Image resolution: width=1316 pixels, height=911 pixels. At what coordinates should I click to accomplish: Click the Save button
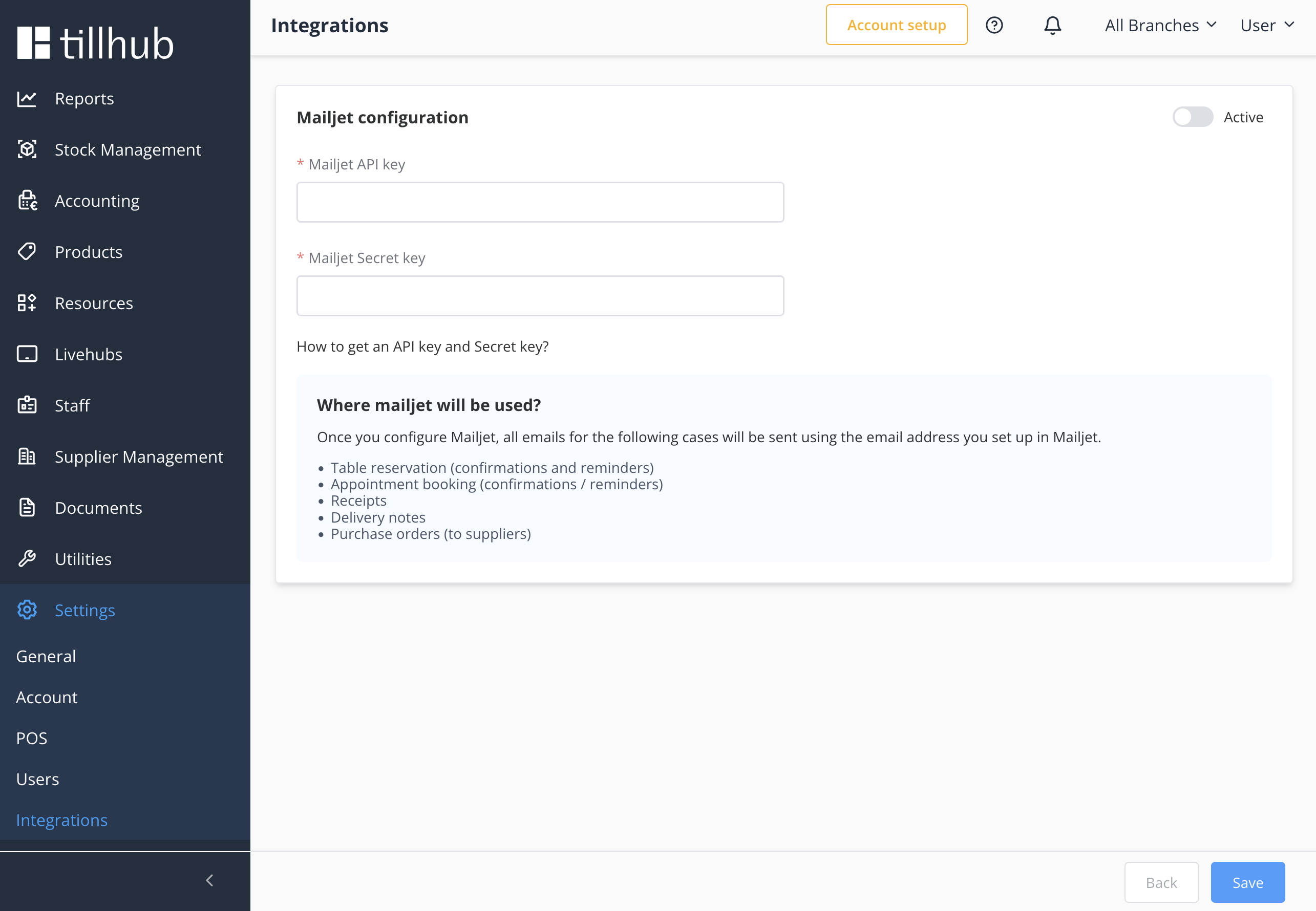coord(1247,882)
